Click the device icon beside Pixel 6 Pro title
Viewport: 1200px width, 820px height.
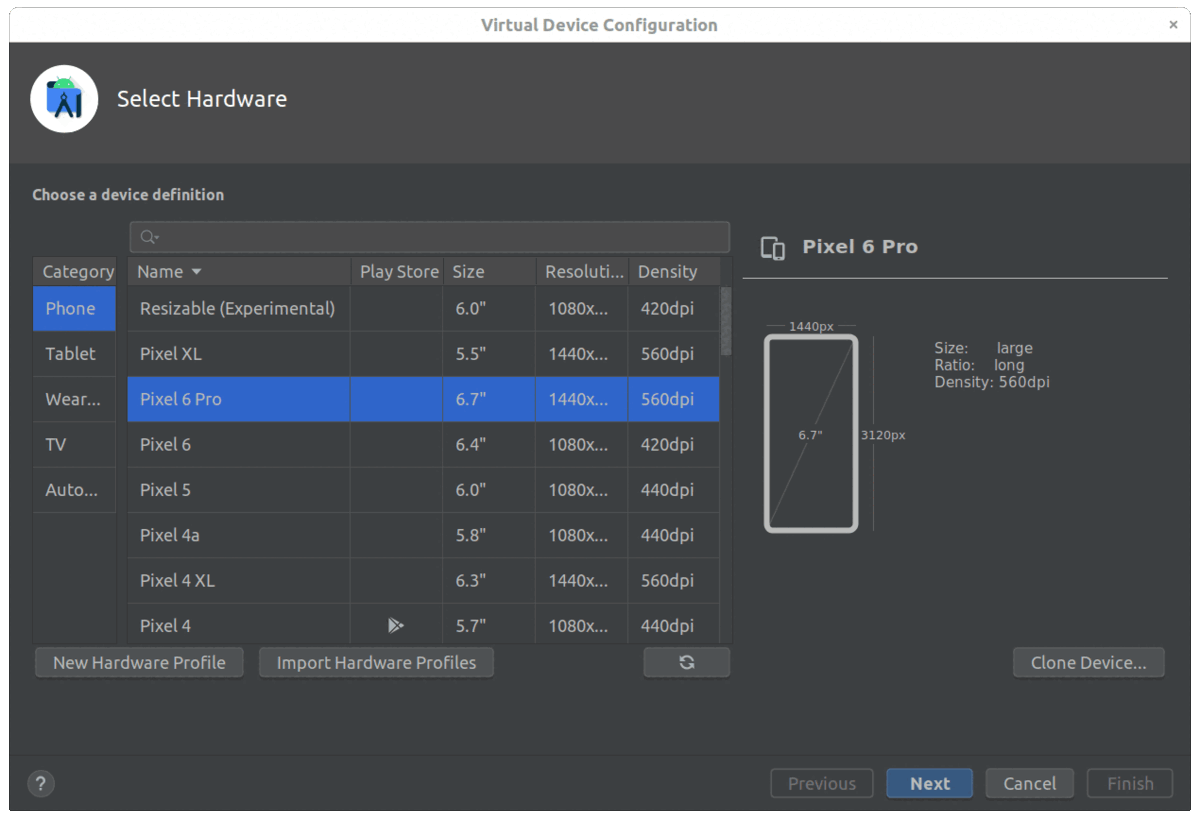click(773, 248)
